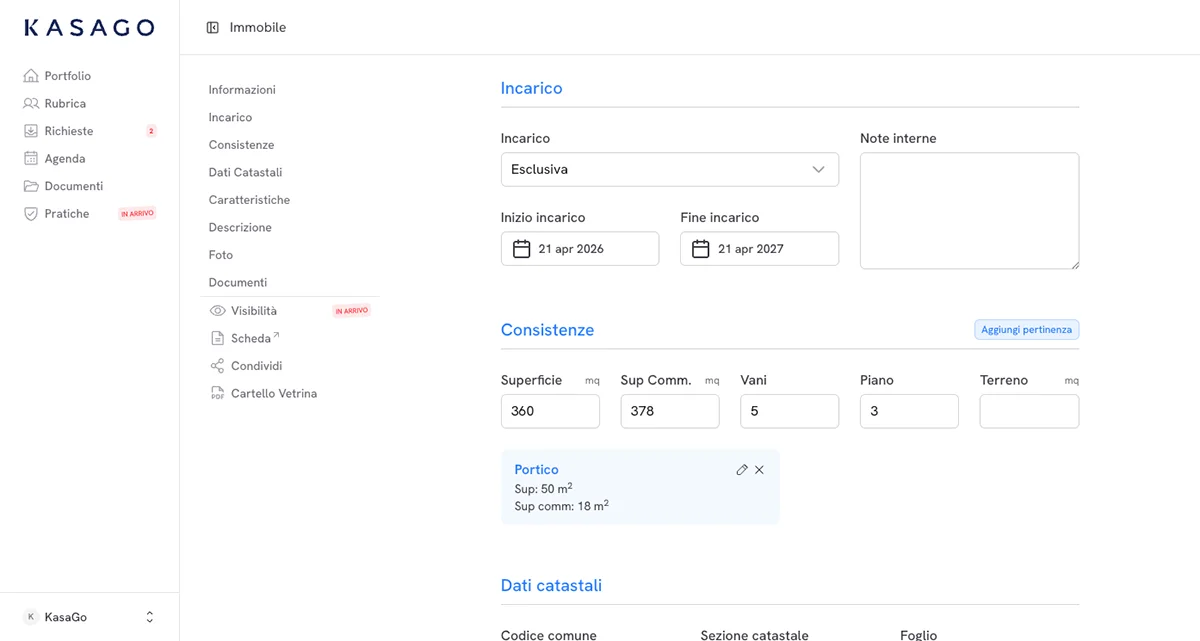The width and height of the screenshot is (1200, 641).
Task: Focus the Superficie input field
Action: pos(550,411)
